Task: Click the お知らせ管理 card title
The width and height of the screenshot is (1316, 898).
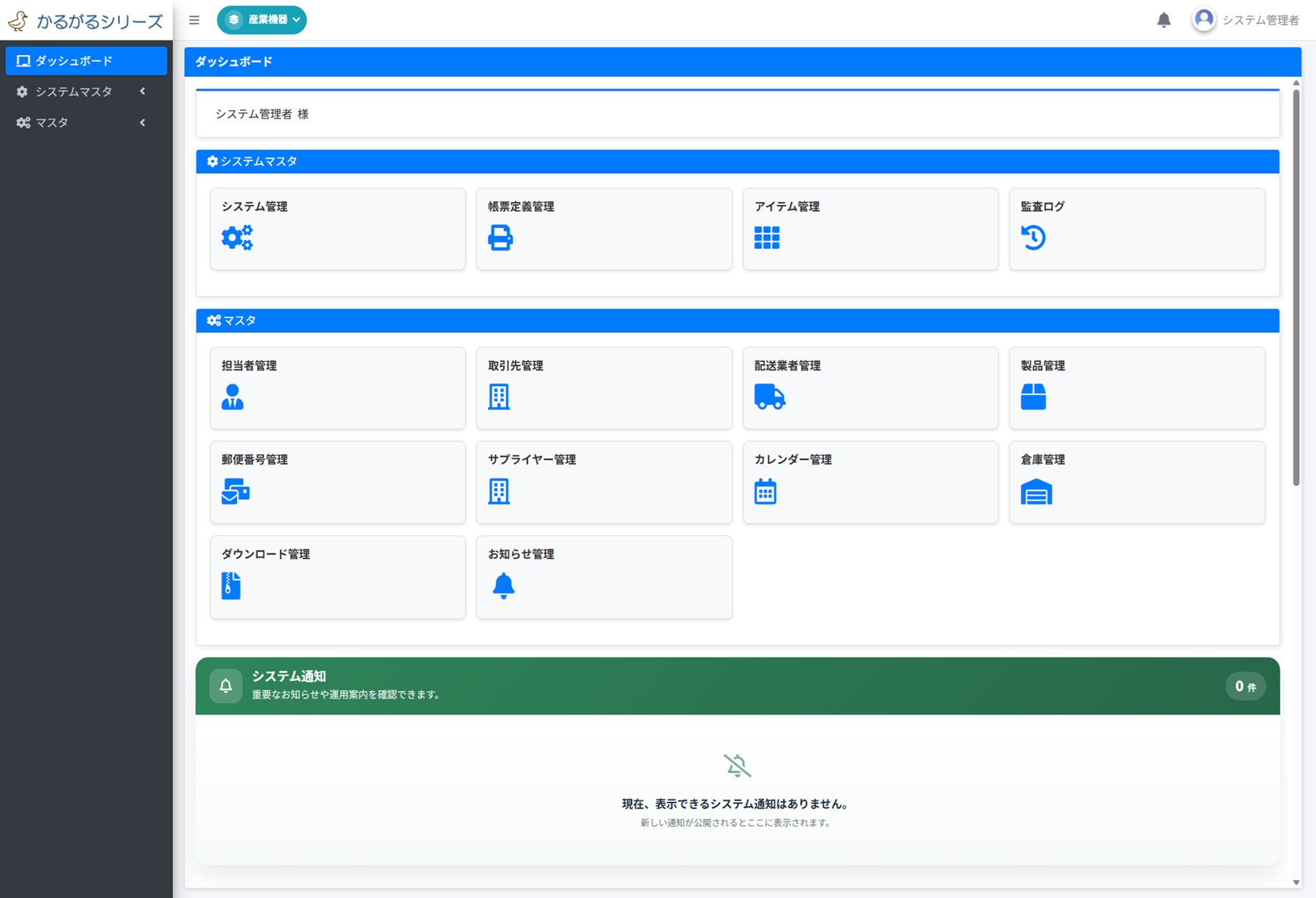Action: click(521, 554)
